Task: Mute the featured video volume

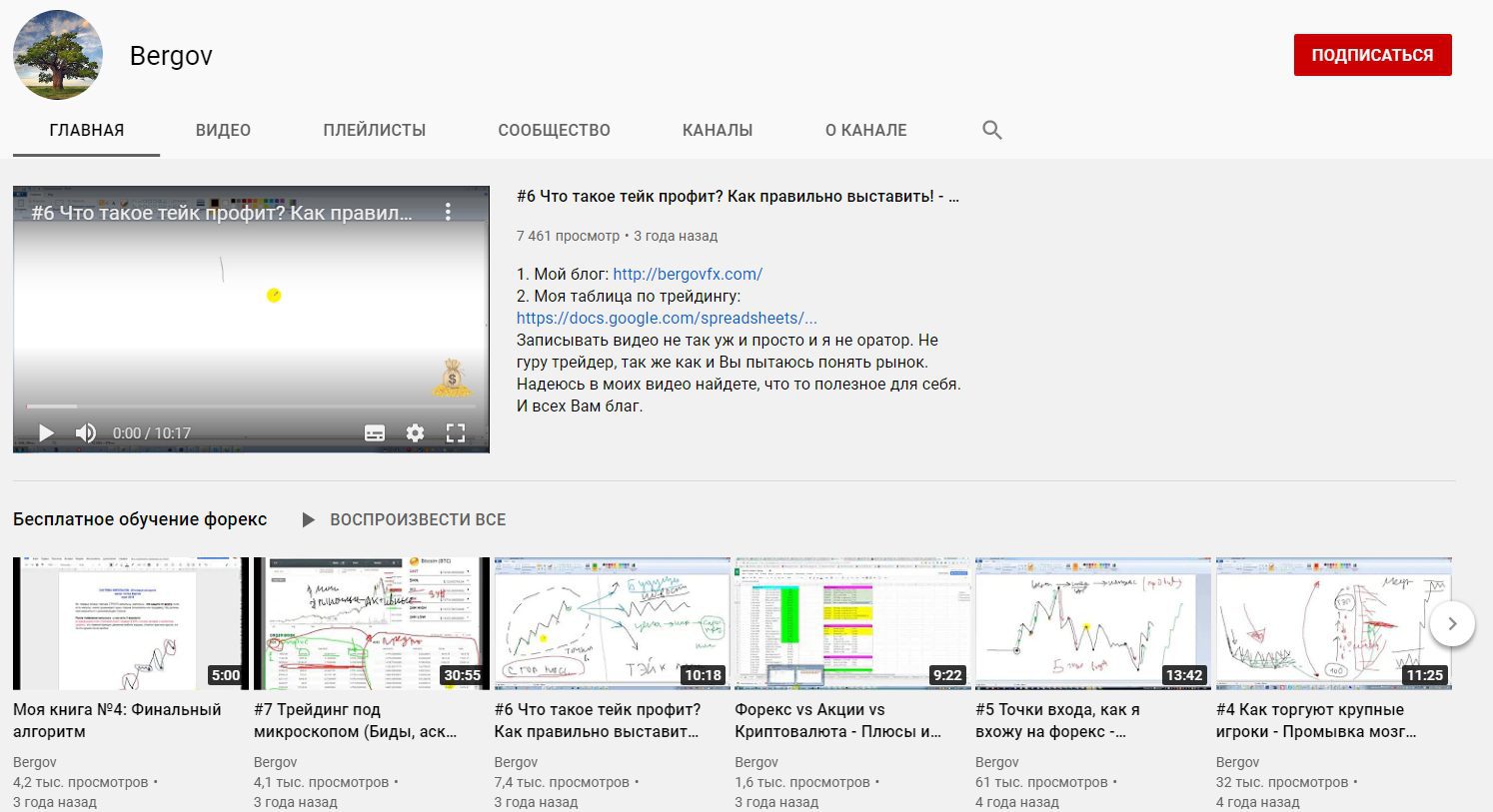Action: pyautogui.click(x=86, y=432)
